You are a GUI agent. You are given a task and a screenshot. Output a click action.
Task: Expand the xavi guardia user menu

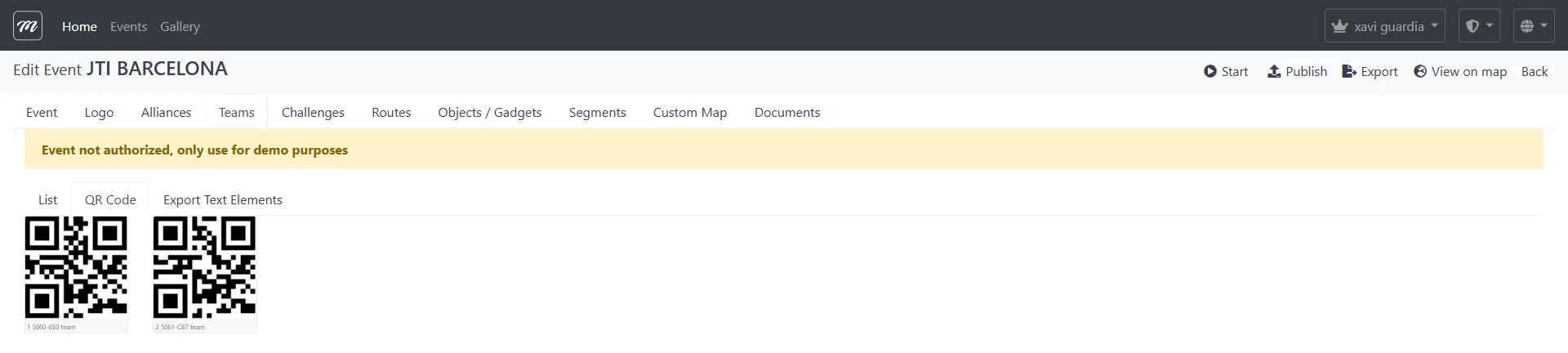(x=1384, y=26)
